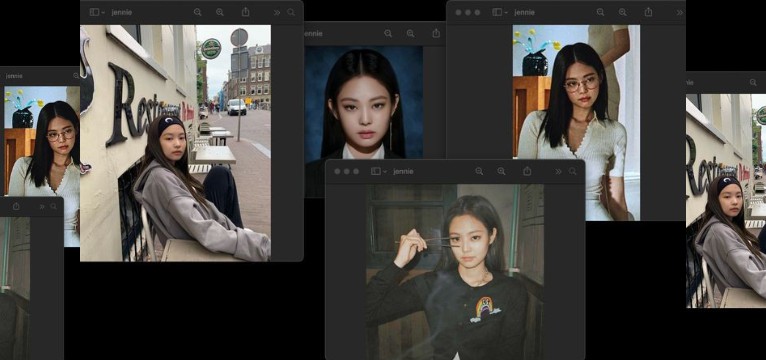Toggle sidebar view in top-right white-sweater window
The height and width of the screenshot is (360, 766).
[497, 12]
